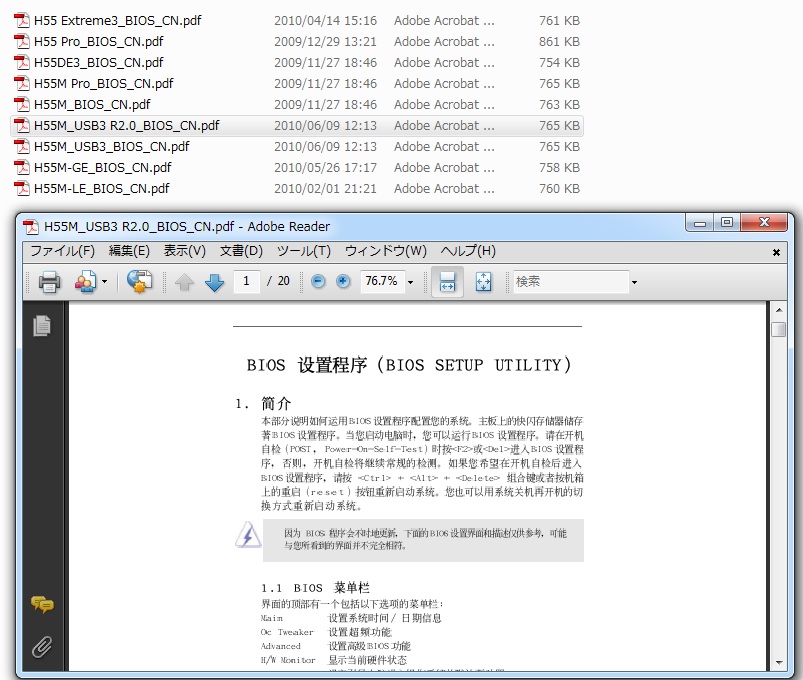This screenshot has width=803, height=680.
Task: Click the 861 KB size cell
Action: point(559,41)
